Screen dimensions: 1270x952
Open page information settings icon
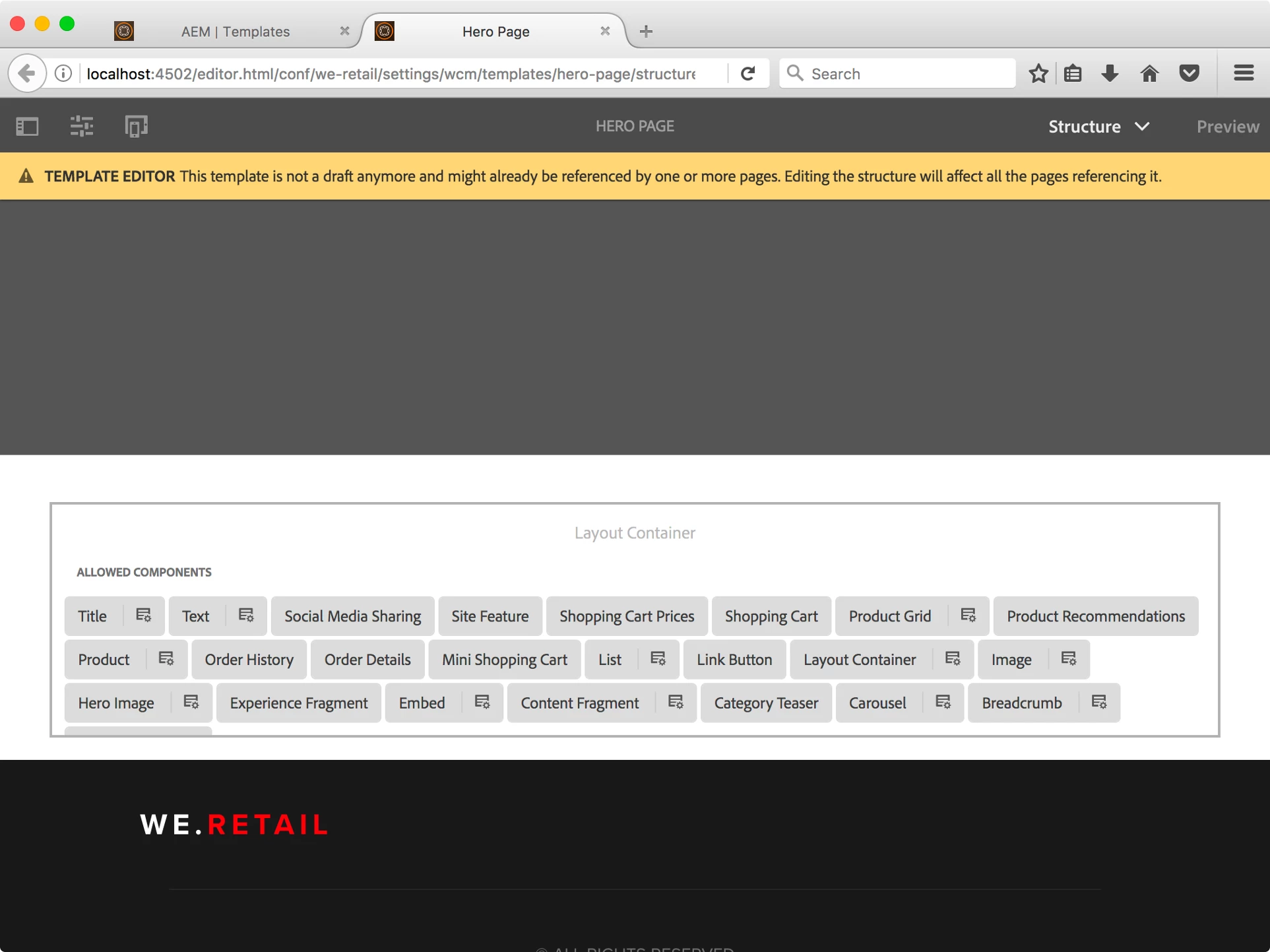click(x=81, y=126)
